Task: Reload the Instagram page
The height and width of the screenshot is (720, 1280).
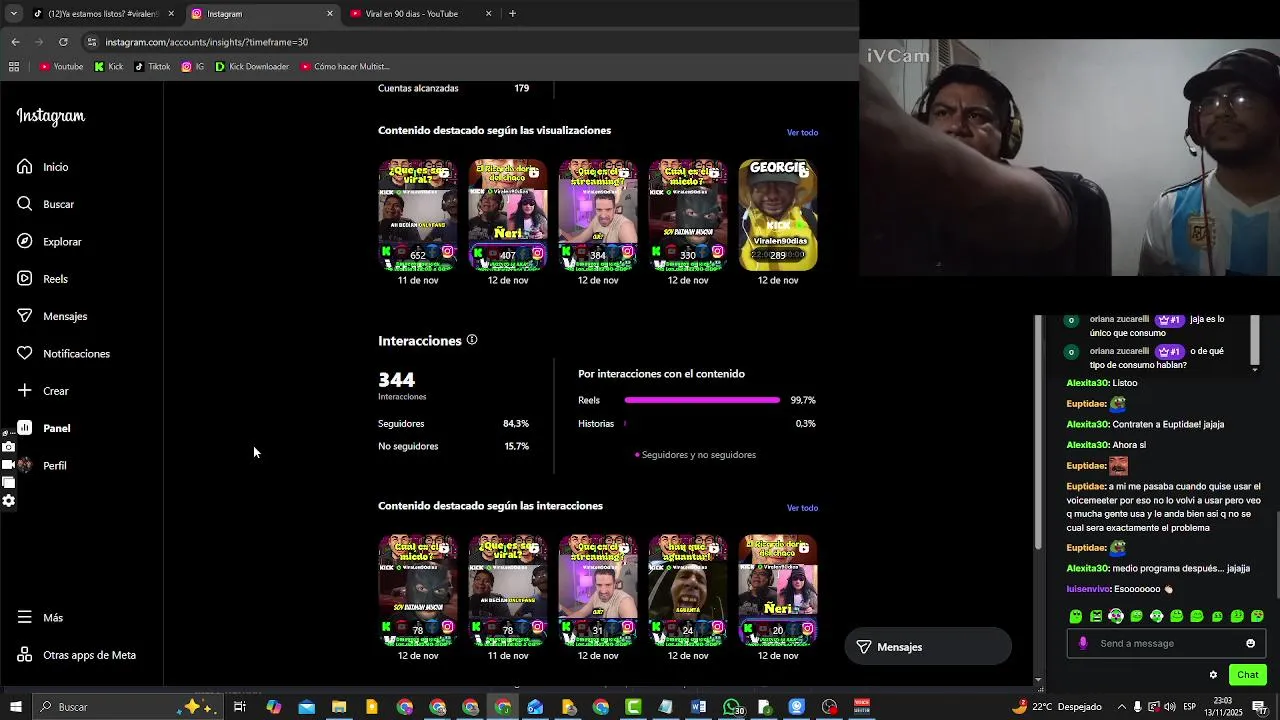Action: tap(63, 42)
